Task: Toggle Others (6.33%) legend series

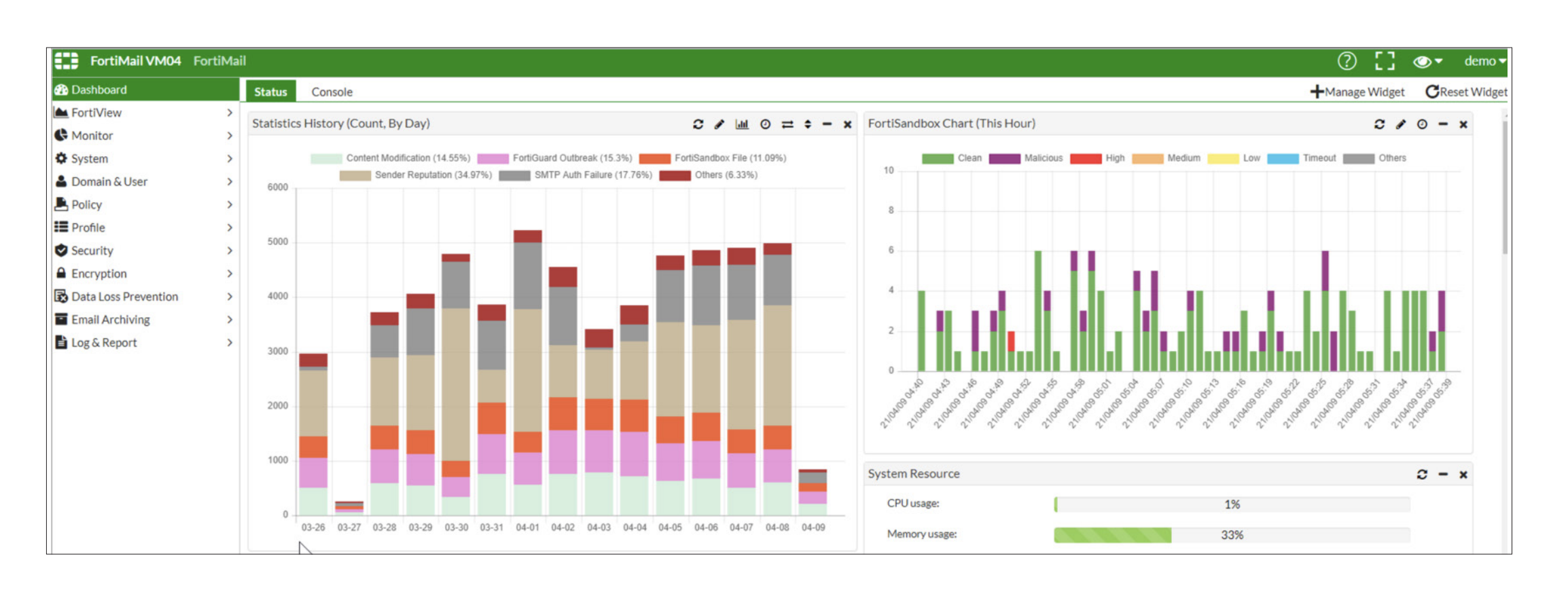Action: coord(709,175)
